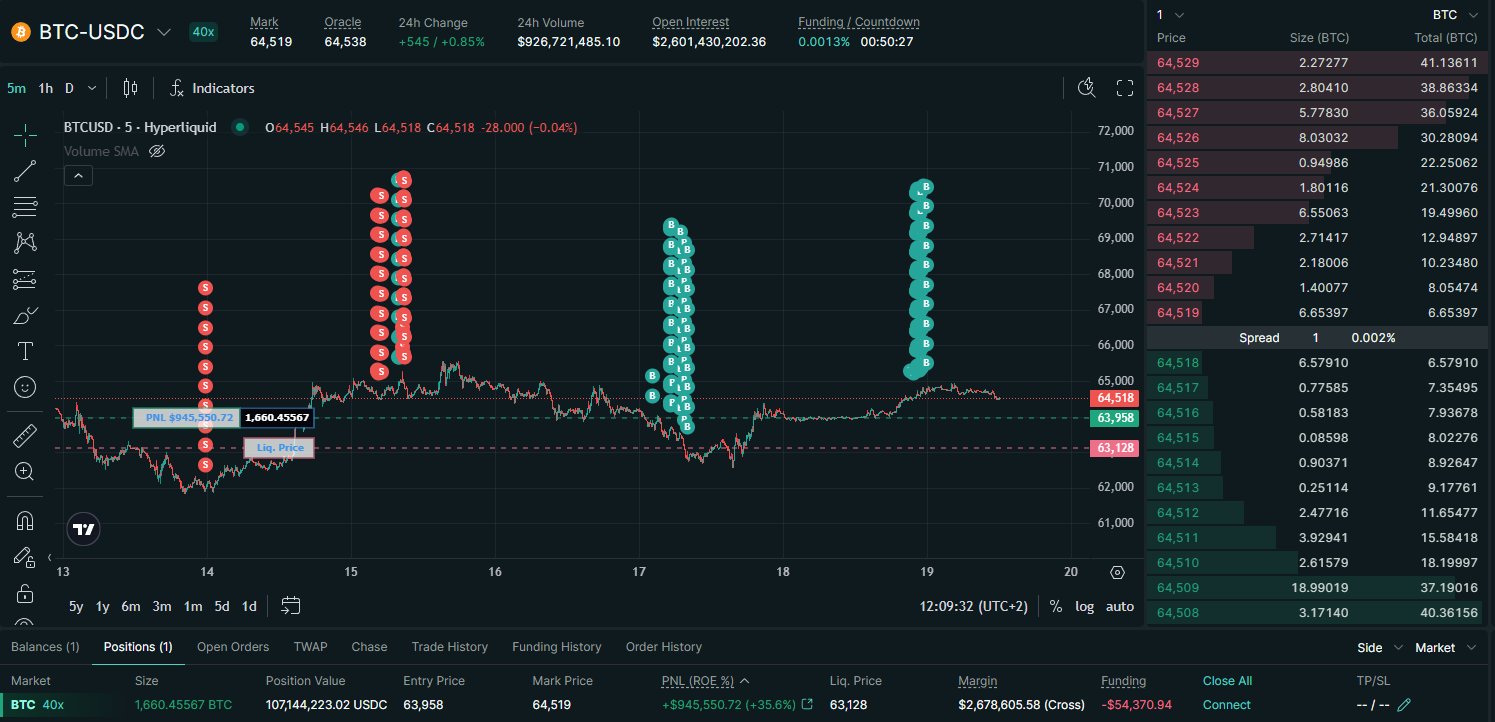
Task: Toggle log scale on price axis
Action: (1084, 606)
